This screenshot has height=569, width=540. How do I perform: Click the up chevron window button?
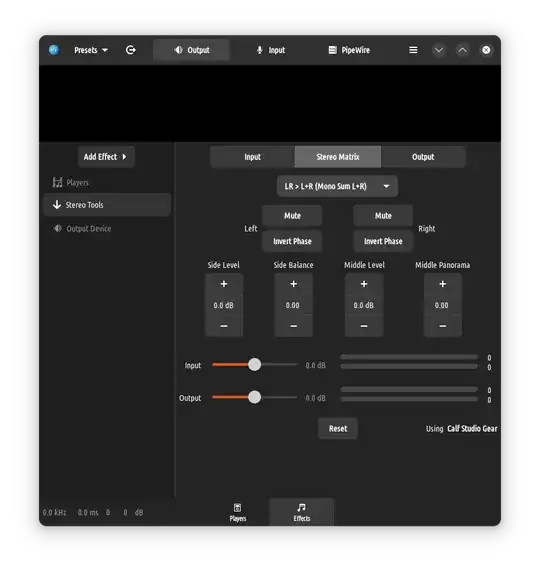[x=462, y=50]
